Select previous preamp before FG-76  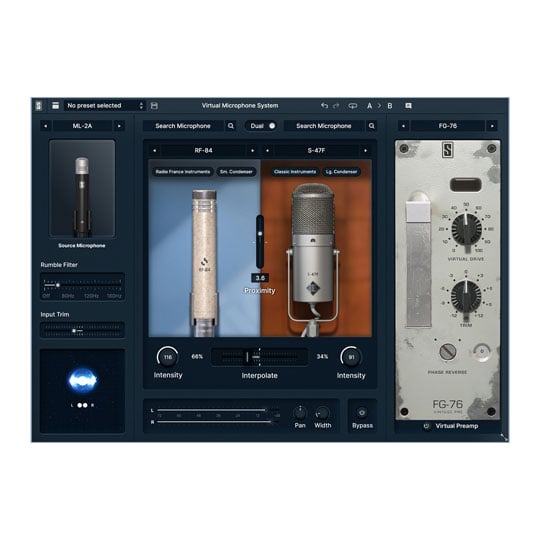[404, 126]
